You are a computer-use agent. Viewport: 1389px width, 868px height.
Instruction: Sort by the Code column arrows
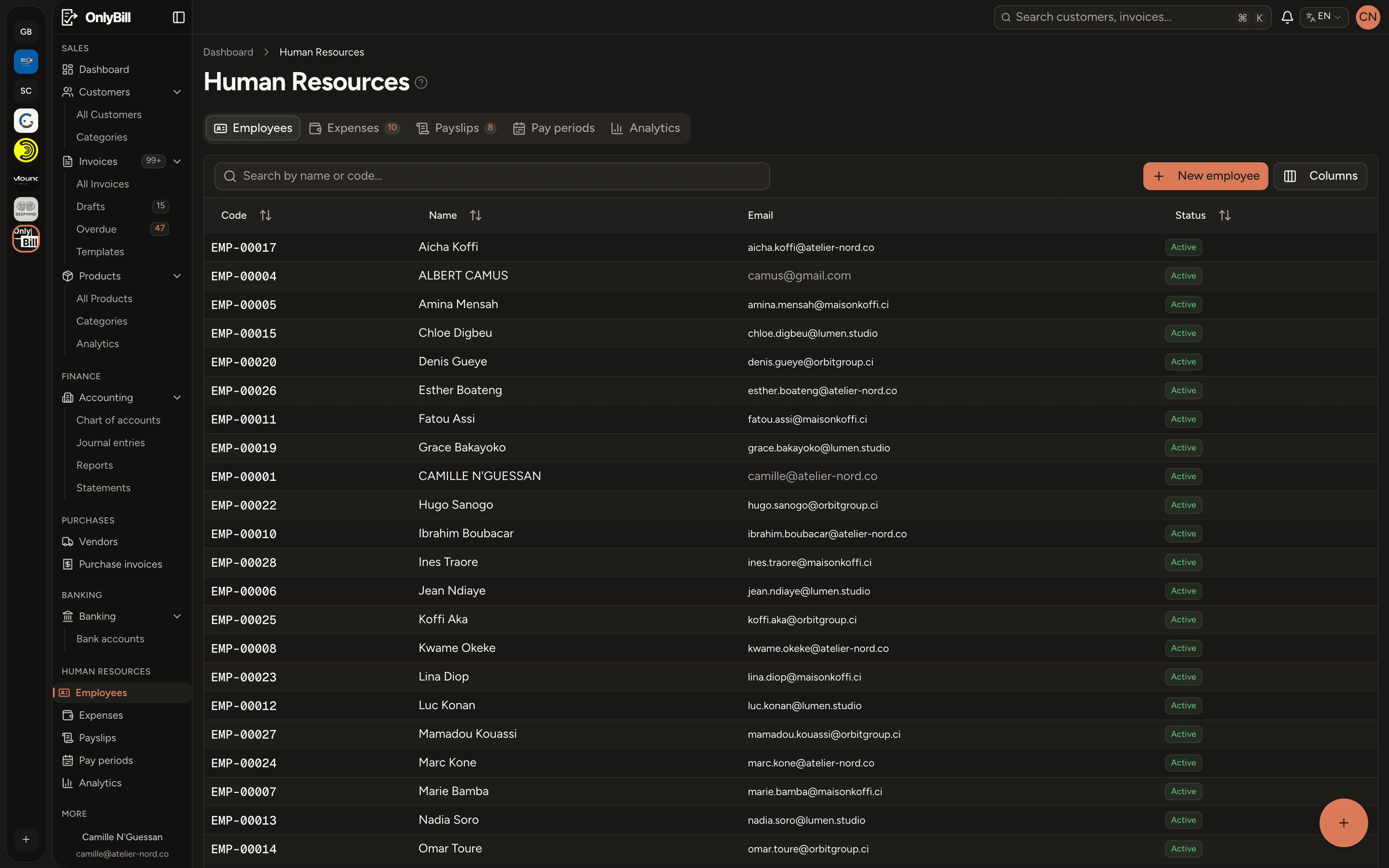click(x=265, y=215)
